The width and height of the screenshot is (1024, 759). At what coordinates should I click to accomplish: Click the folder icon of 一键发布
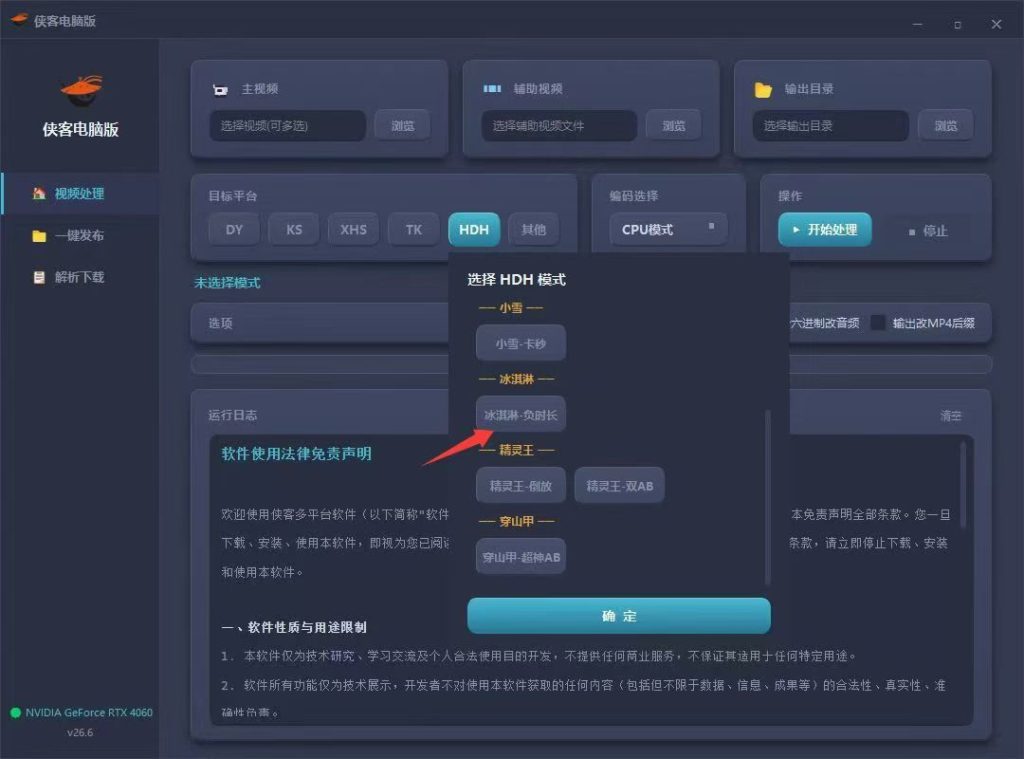39,236
